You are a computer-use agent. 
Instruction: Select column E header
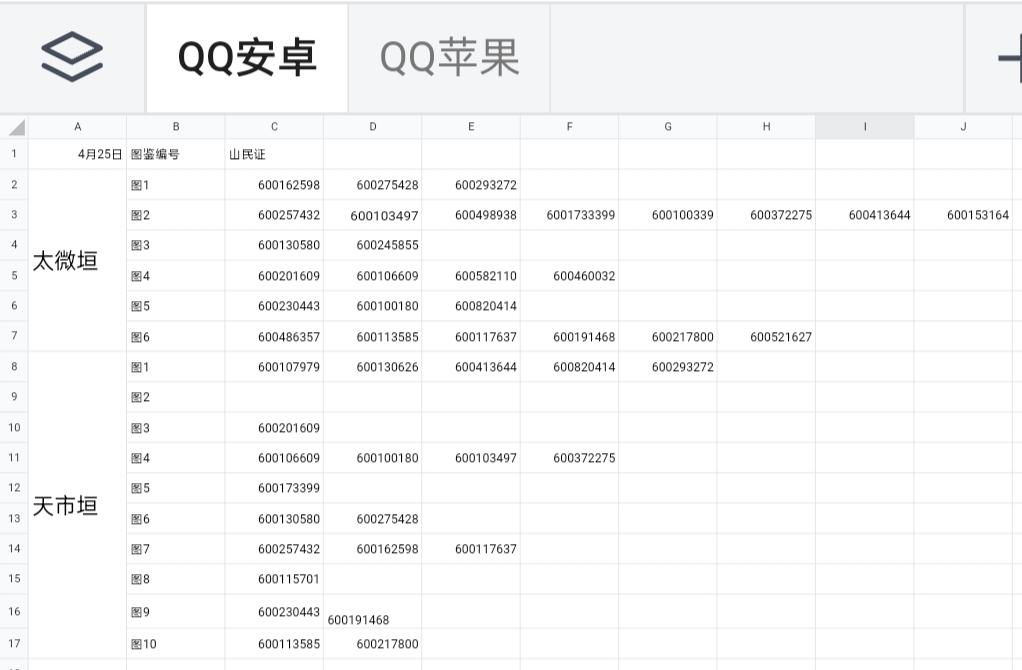pos(471,126)
